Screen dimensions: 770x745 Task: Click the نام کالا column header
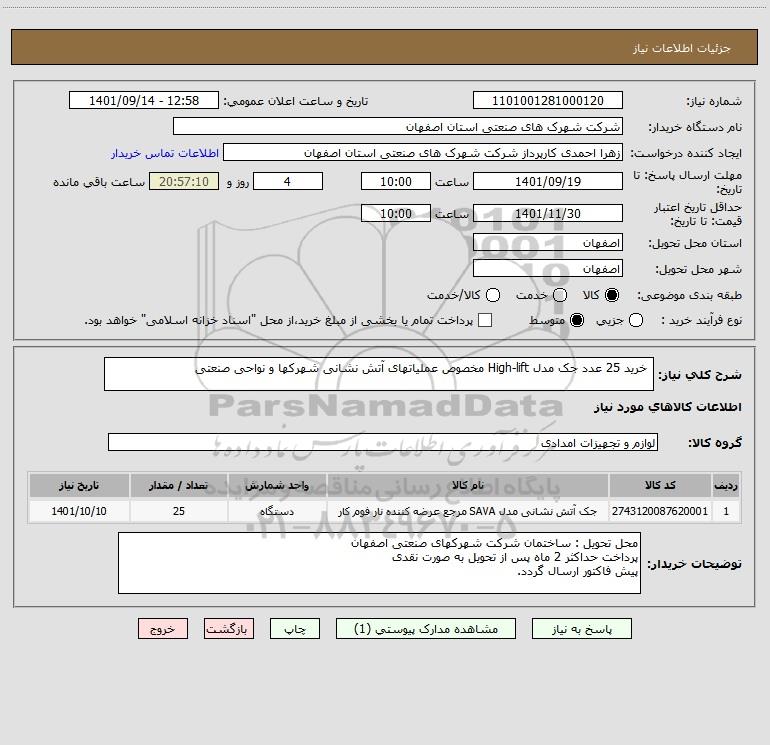(x=468, y=485)
